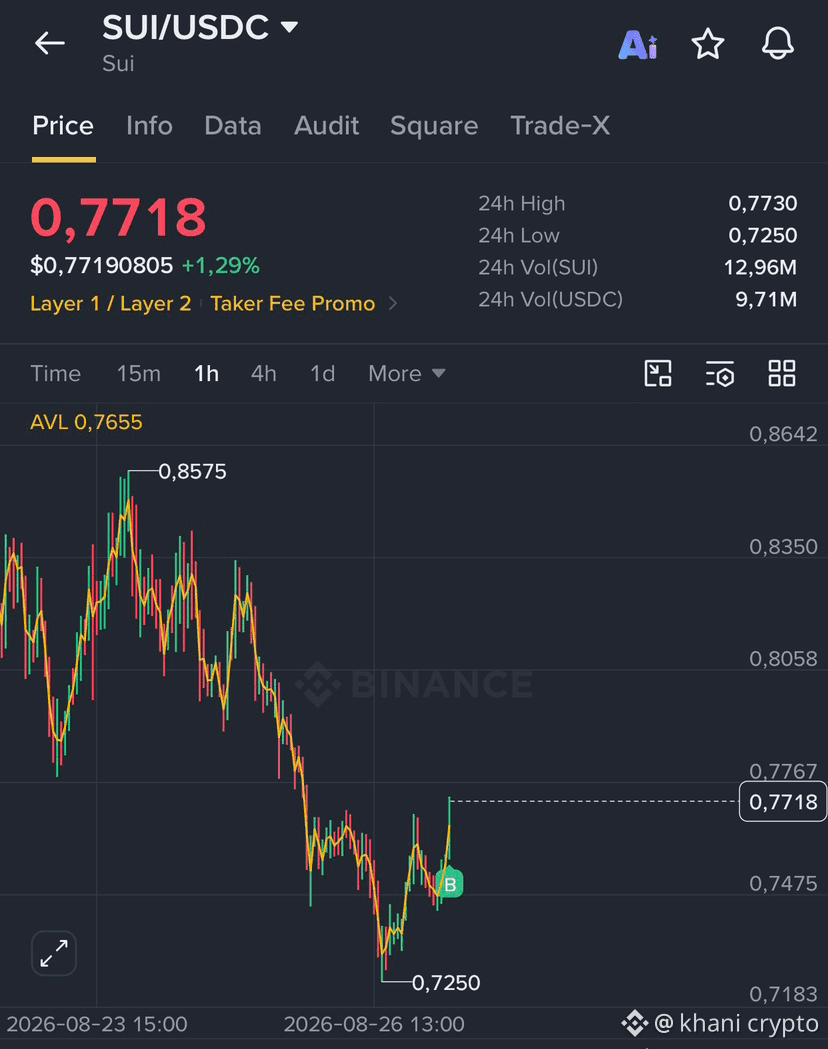The width and height of the screenshot is (828, 1049).
Task: Click the 24h High value 0,7730
Action: point(762,203)
